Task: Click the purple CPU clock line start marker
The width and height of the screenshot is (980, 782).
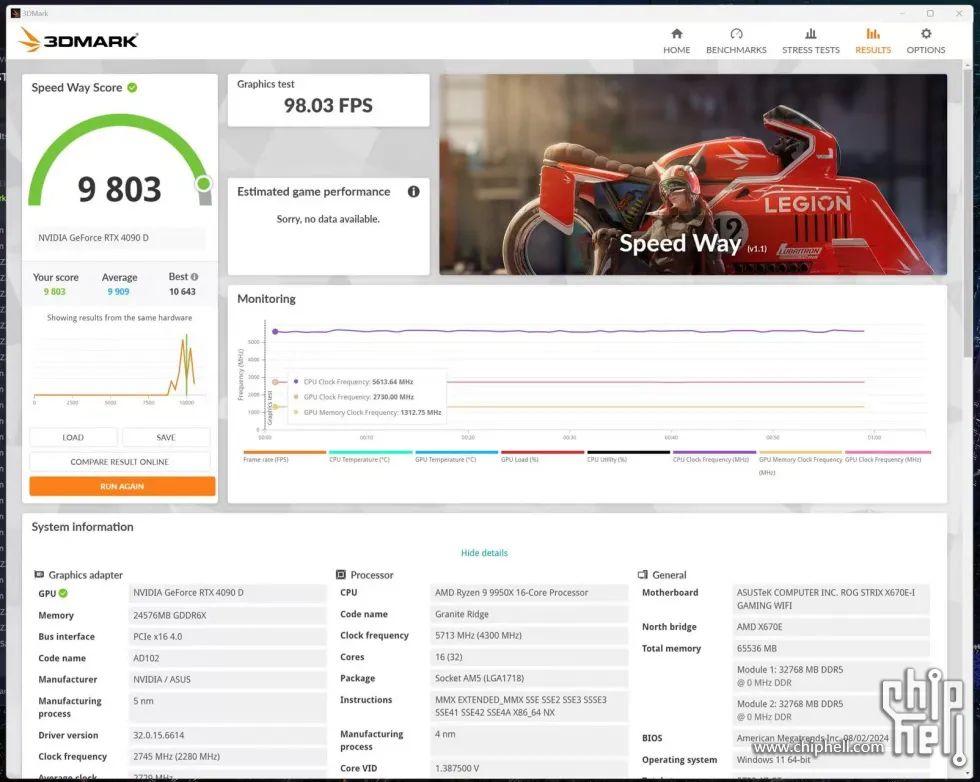Action: pyautogui.click(x=276, y=331)
